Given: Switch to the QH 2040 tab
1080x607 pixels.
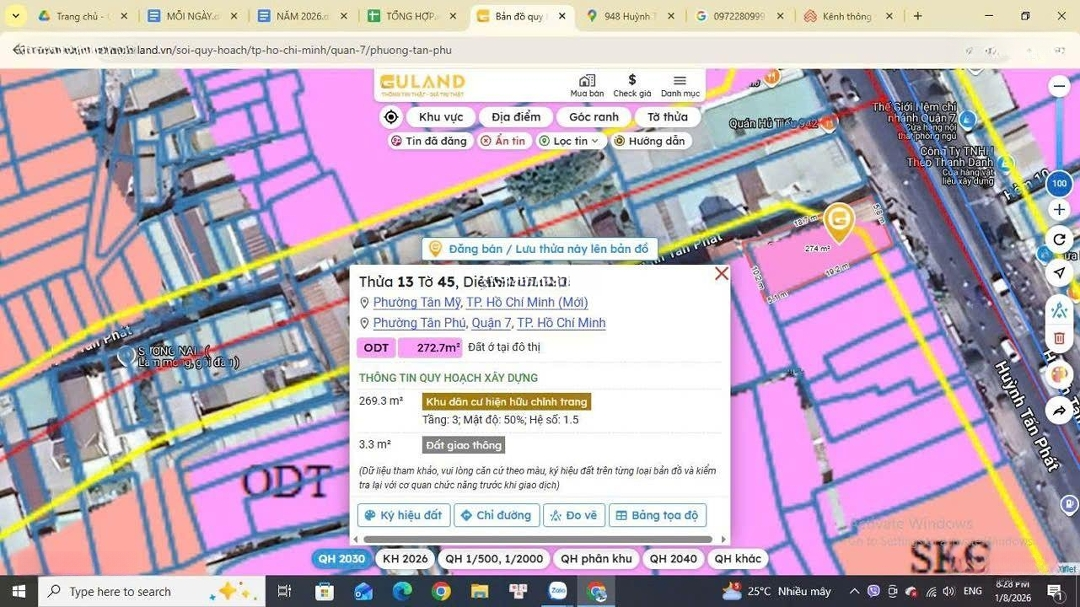Looking at the screenshot, I should tap(670, 559).
